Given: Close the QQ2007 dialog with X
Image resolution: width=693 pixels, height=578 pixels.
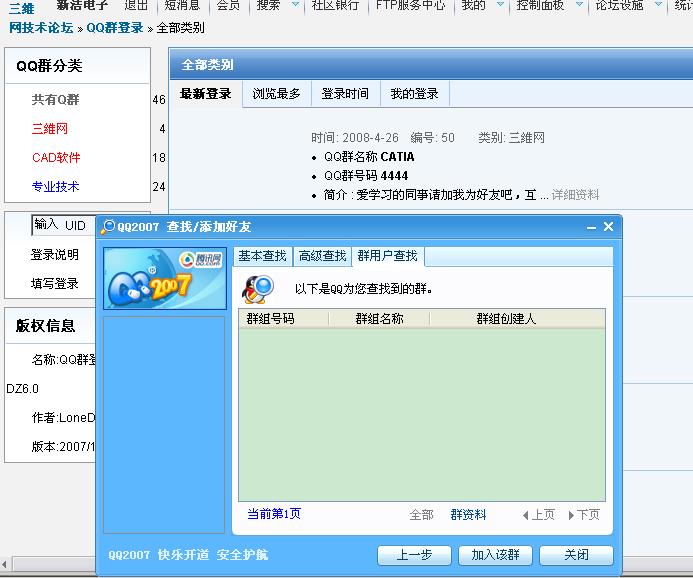Looking at the screenshot, I should point(608,227).
